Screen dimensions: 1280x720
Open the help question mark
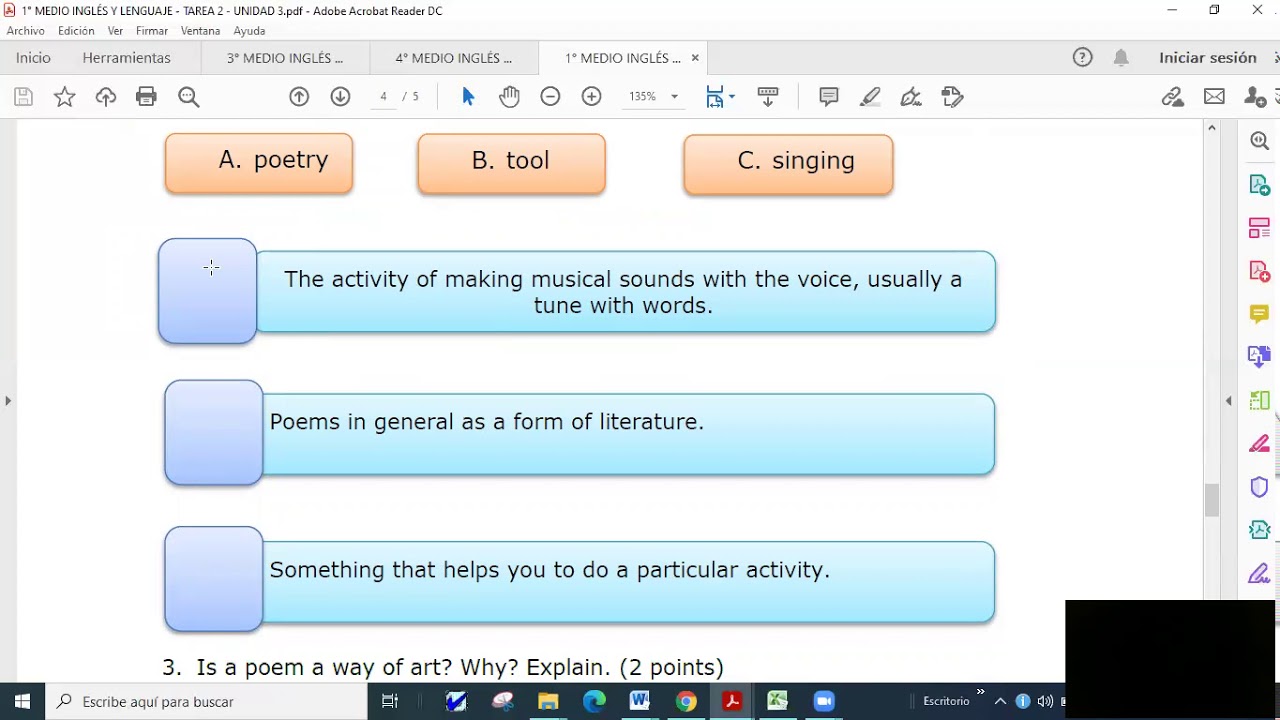1083,58
